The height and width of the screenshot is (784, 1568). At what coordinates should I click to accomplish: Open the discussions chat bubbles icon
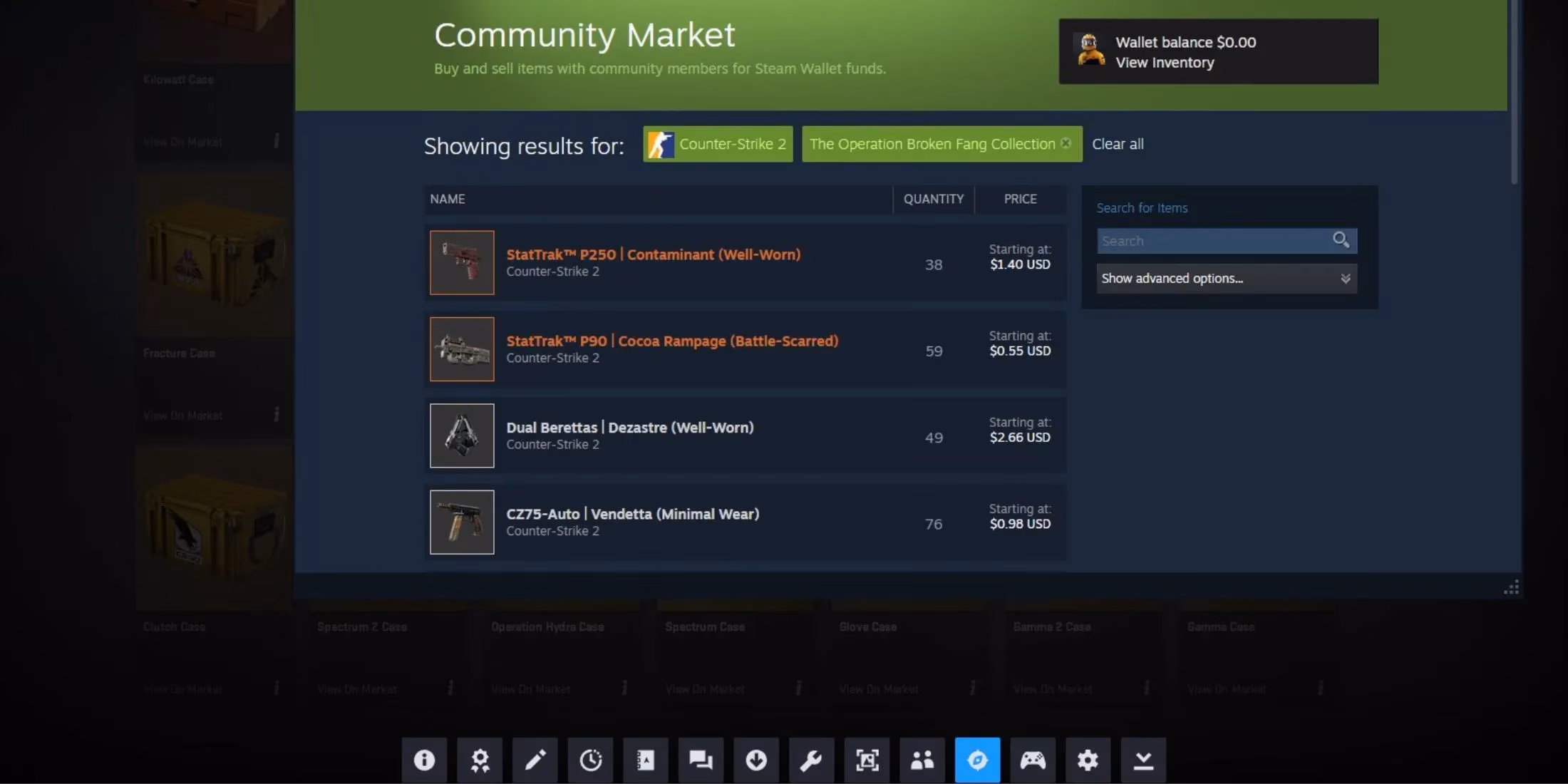coord(701,760)
